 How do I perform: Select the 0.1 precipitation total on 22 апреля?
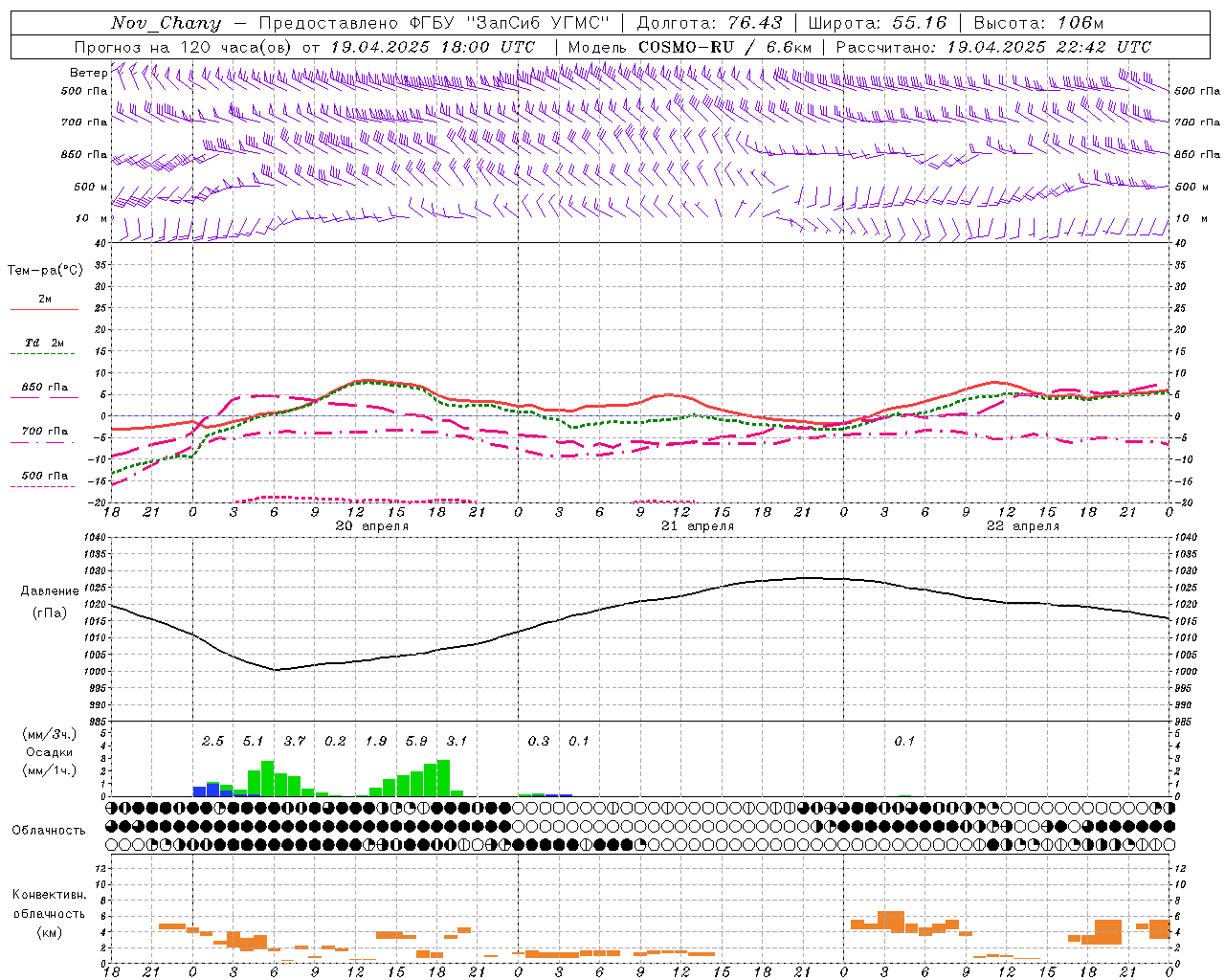pos(904,742)
